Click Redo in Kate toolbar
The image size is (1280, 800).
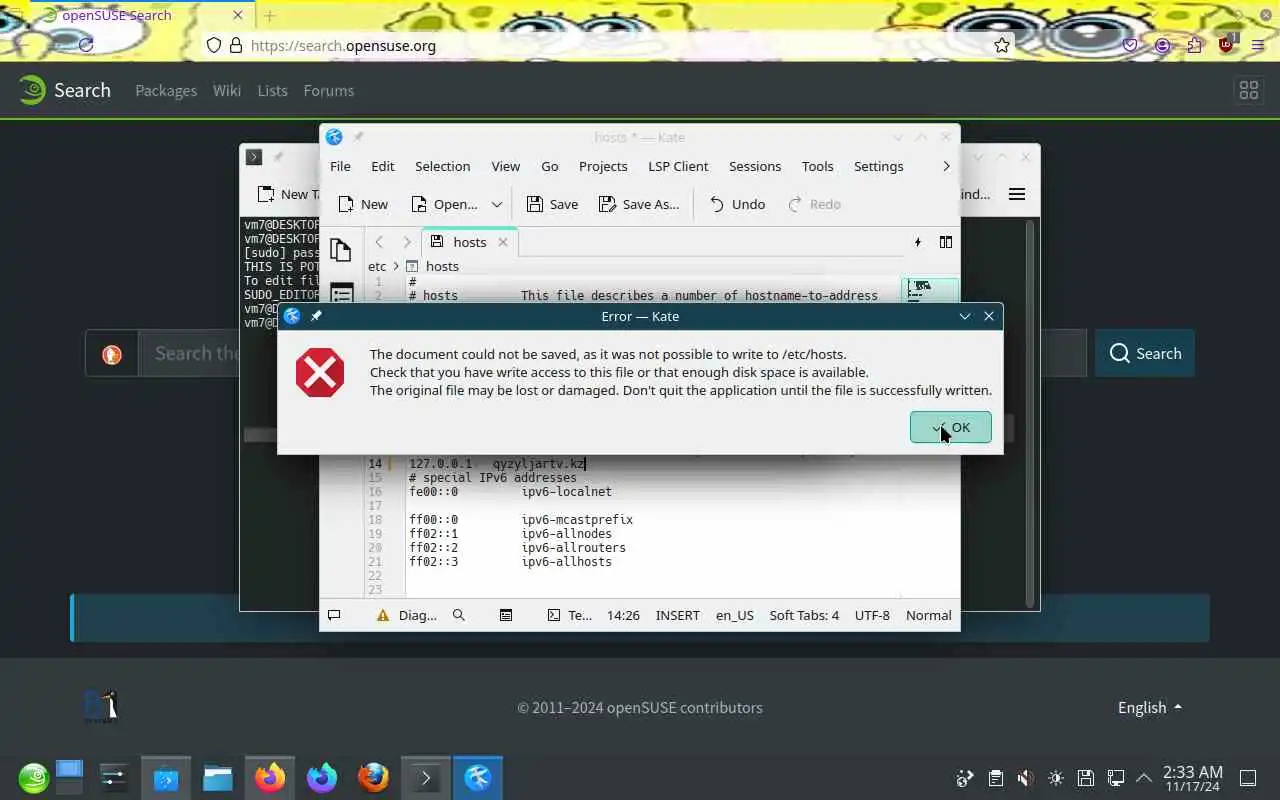point(814,204)
